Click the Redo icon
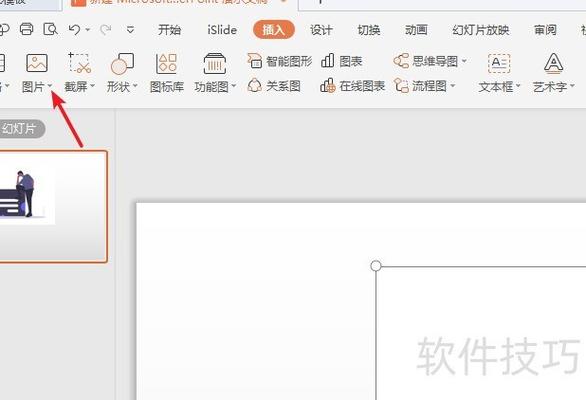Image resolution: width=586 pixels, height=400 pixels. tap(106, 30)
